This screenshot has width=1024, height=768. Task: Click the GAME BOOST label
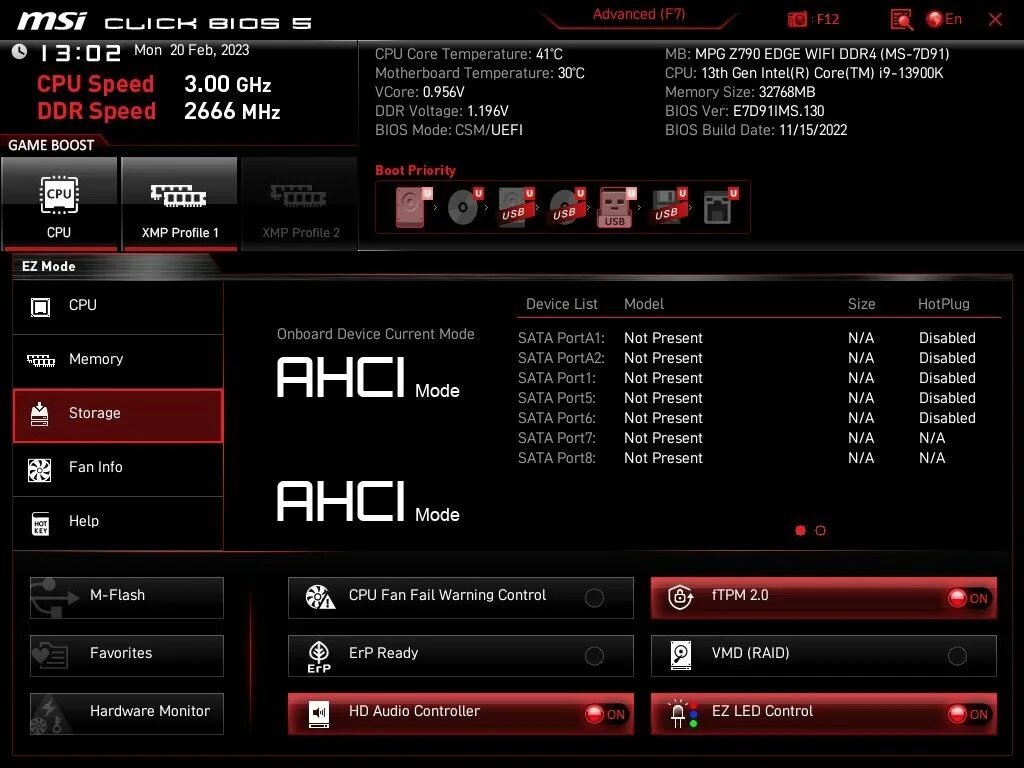(x=51, y=145)
